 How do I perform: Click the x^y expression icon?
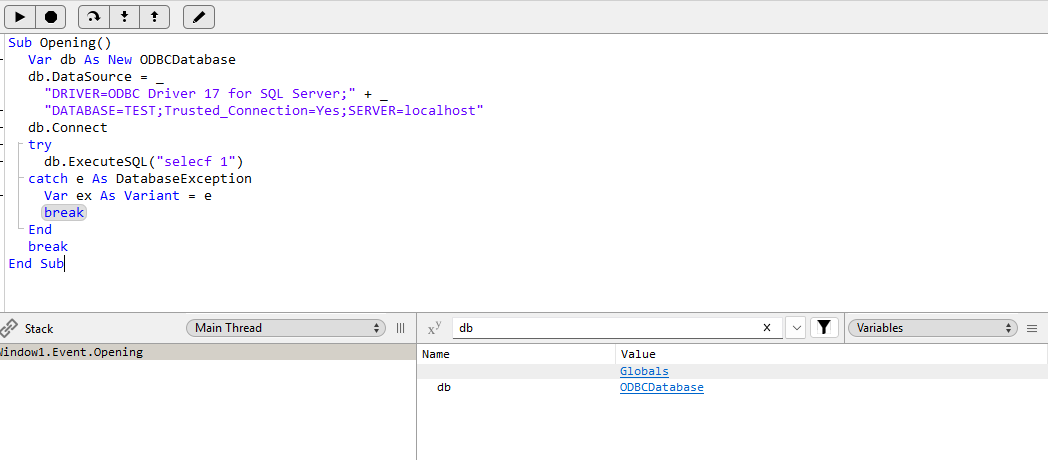pyautogui.click(x=434, y=328)
